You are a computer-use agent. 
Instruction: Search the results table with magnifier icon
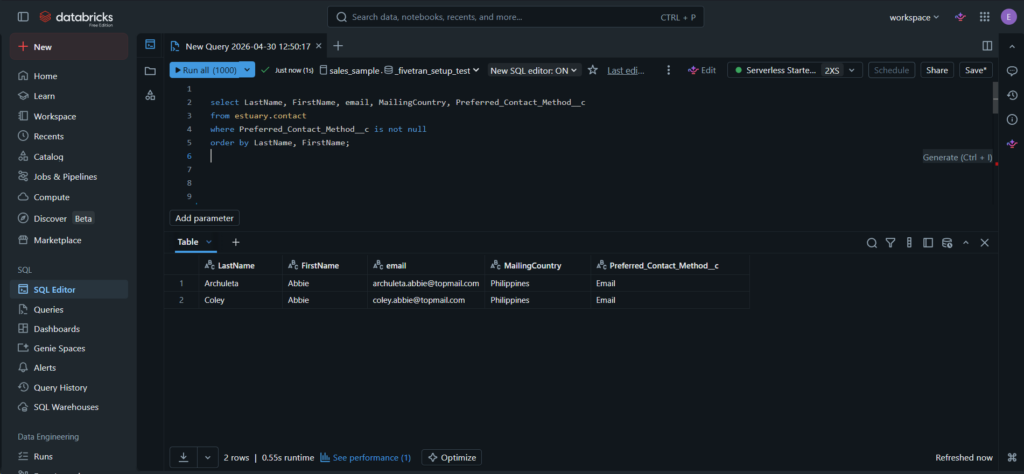click(x=871, y=243)
